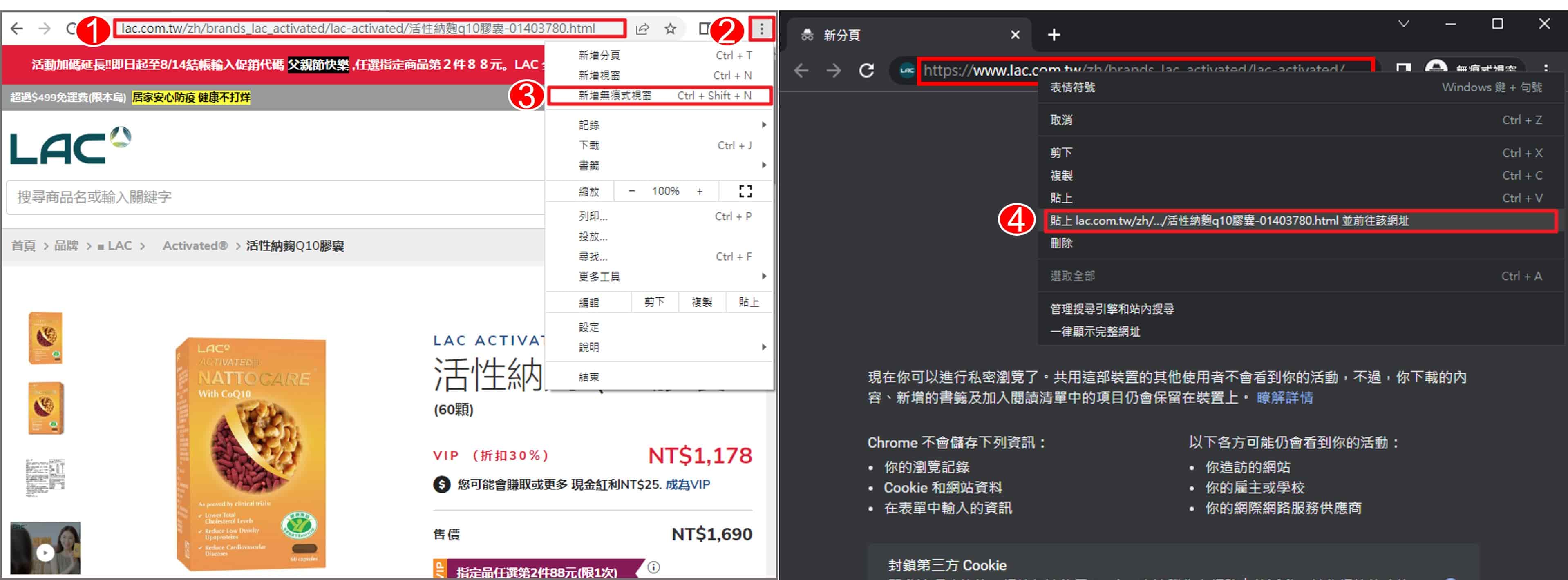The image size is (1568, 580).
Task: Increase zoom with the plus button
Action: 699,191
